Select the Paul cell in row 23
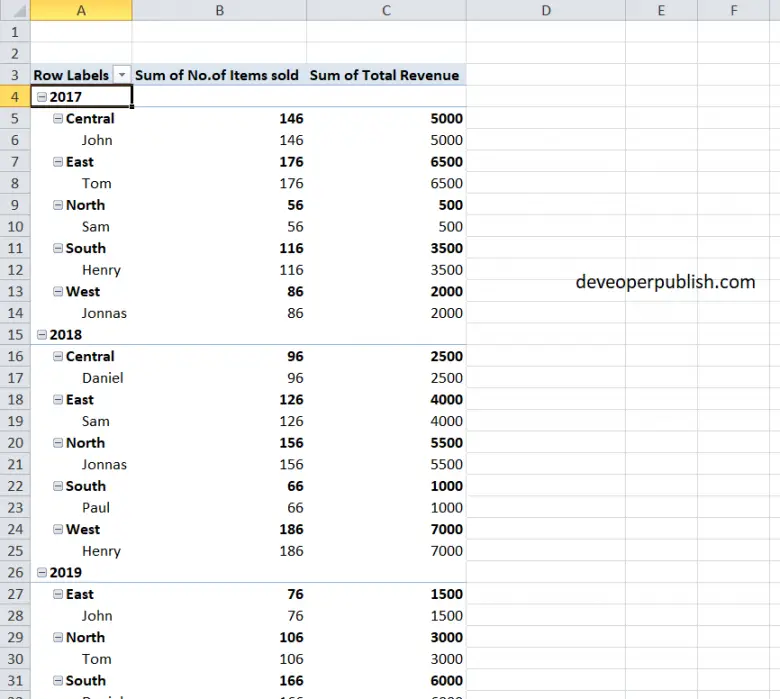 96,508
